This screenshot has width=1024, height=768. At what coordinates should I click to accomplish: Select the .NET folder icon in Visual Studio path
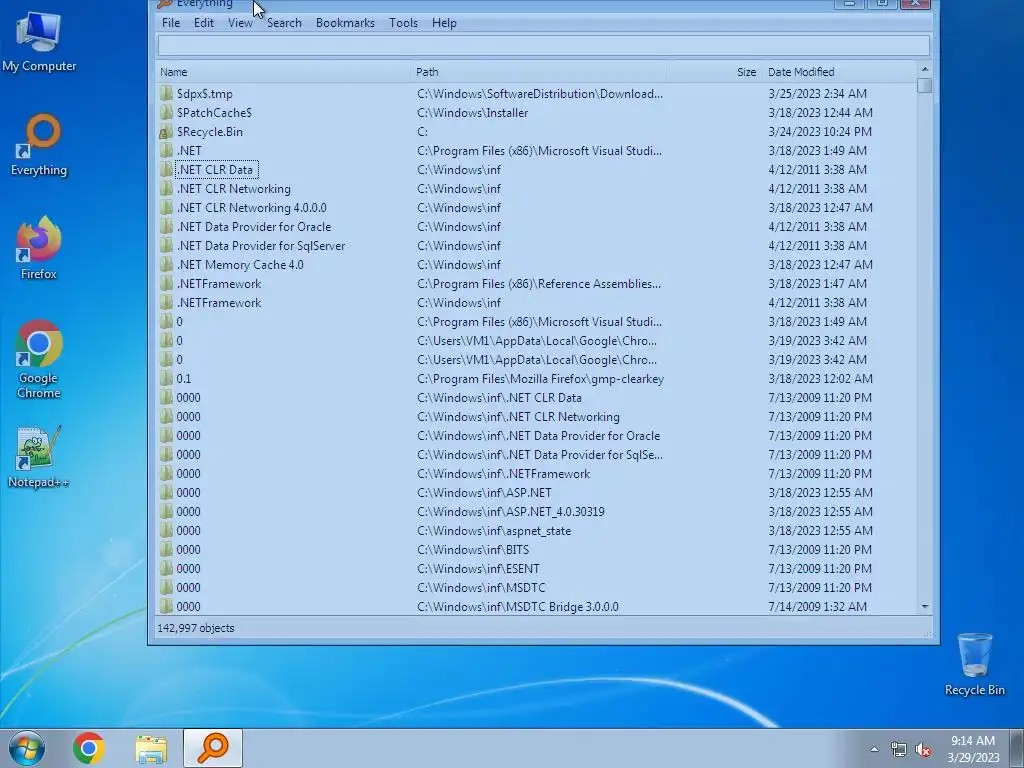166,150
